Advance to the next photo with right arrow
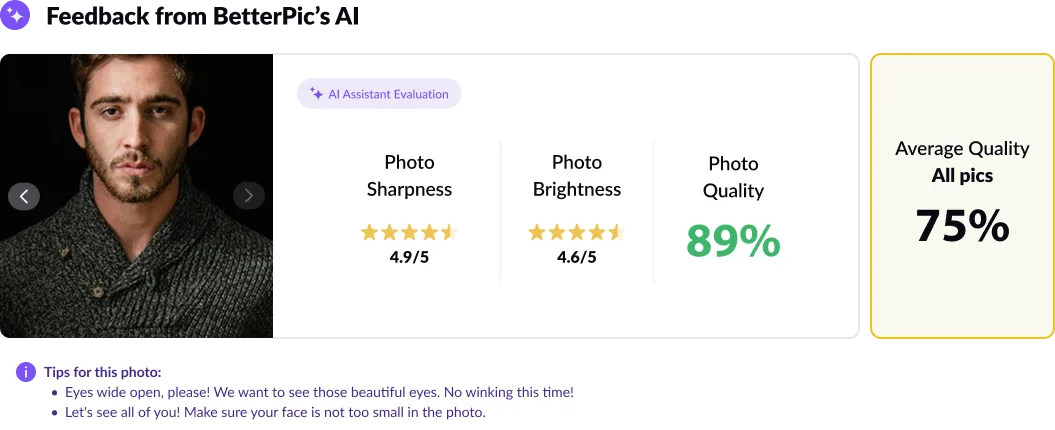This screenshot has height=430, width=1055. (x=249, y=196)
